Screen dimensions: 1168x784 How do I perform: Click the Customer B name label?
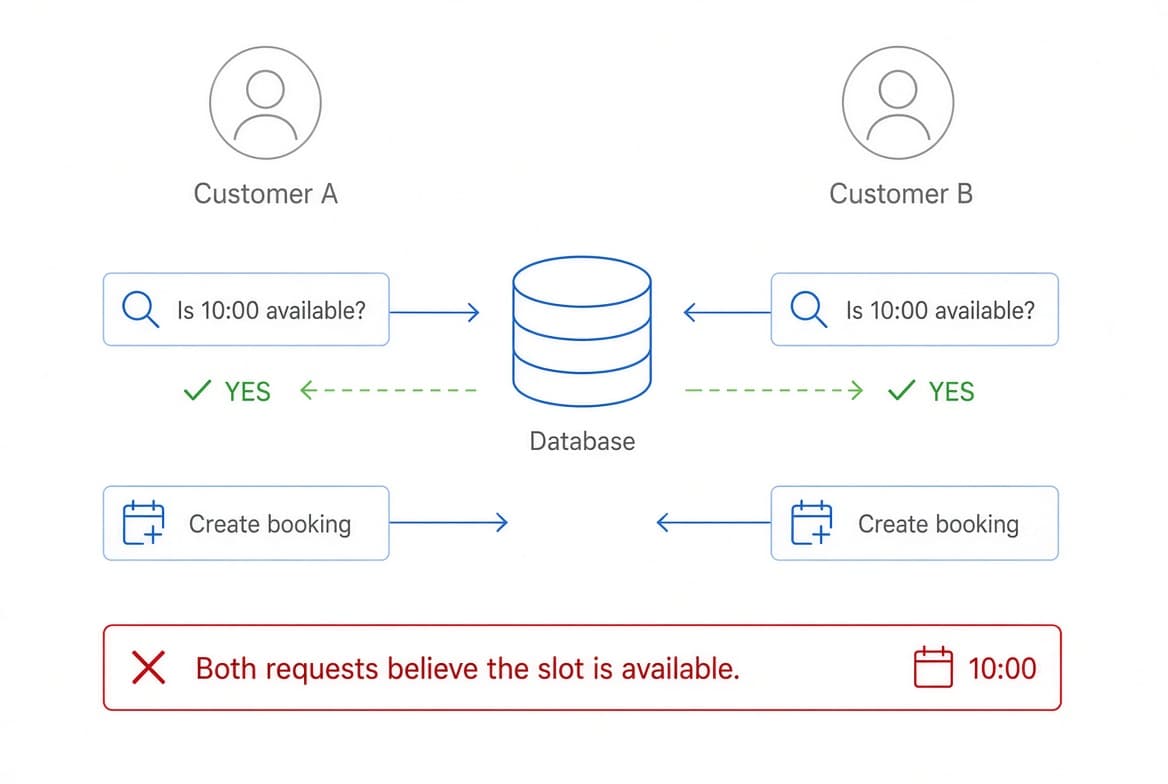pyautogui.click(x=901, y=194)
